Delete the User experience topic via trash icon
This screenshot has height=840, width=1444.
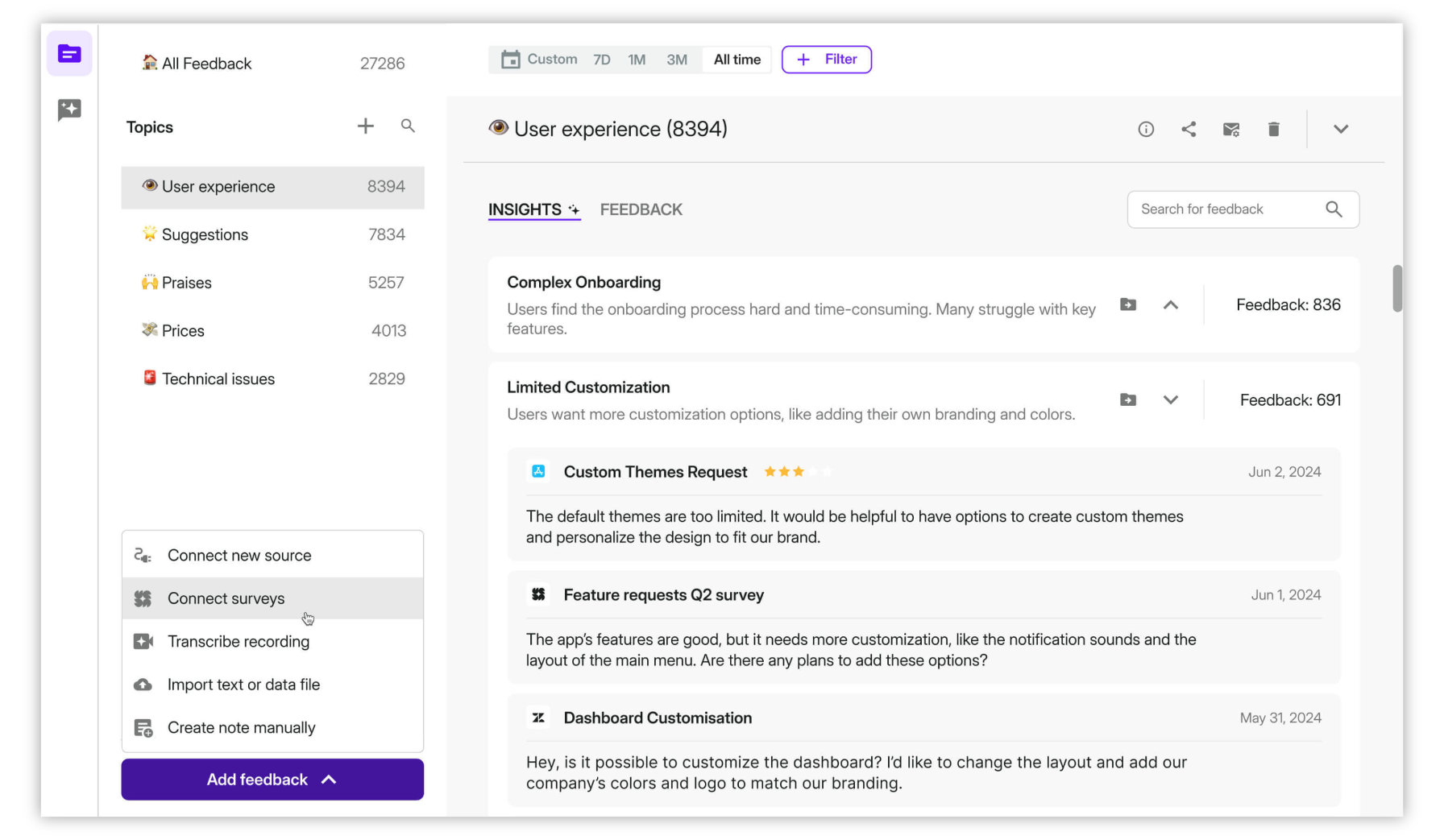coord(1273,129)
